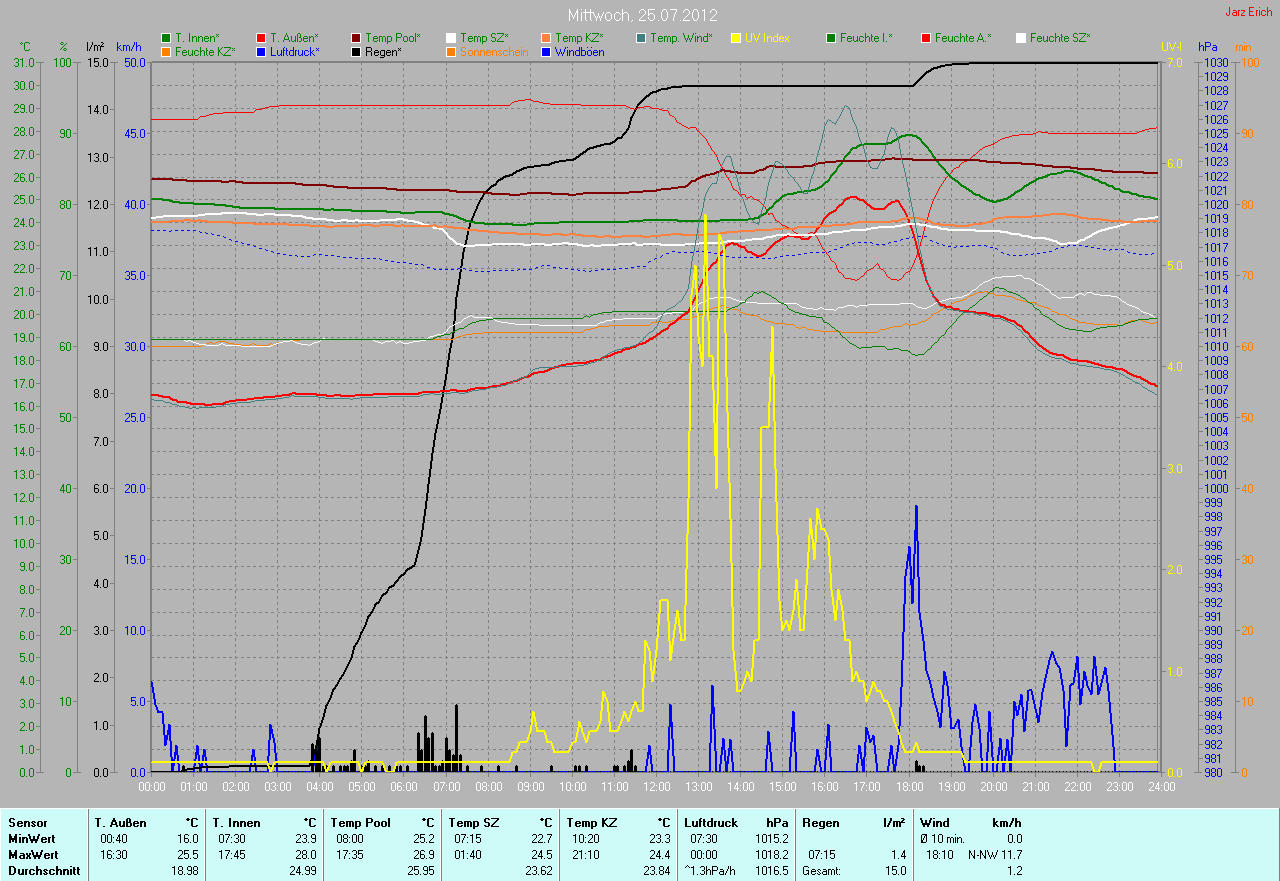Select the Sonnenschein legend label
1280x881 pixels.
[494, 51]
